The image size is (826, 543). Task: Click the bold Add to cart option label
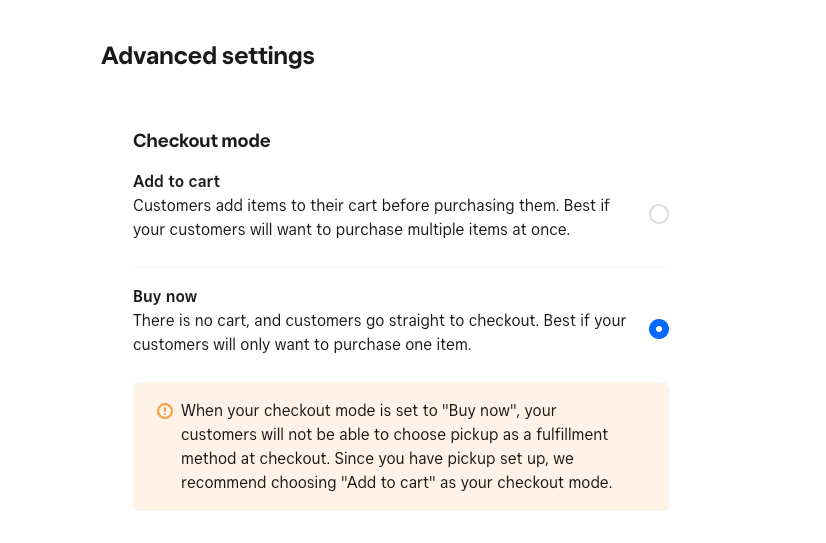(176, 181)
